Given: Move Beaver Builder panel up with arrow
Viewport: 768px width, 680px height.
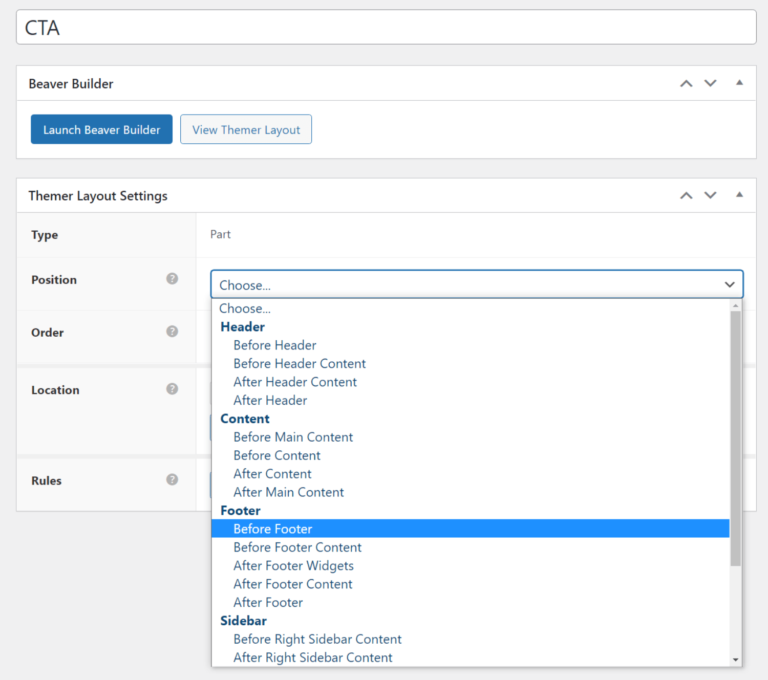Looking at the screenshot, I should tap(686, 83).
